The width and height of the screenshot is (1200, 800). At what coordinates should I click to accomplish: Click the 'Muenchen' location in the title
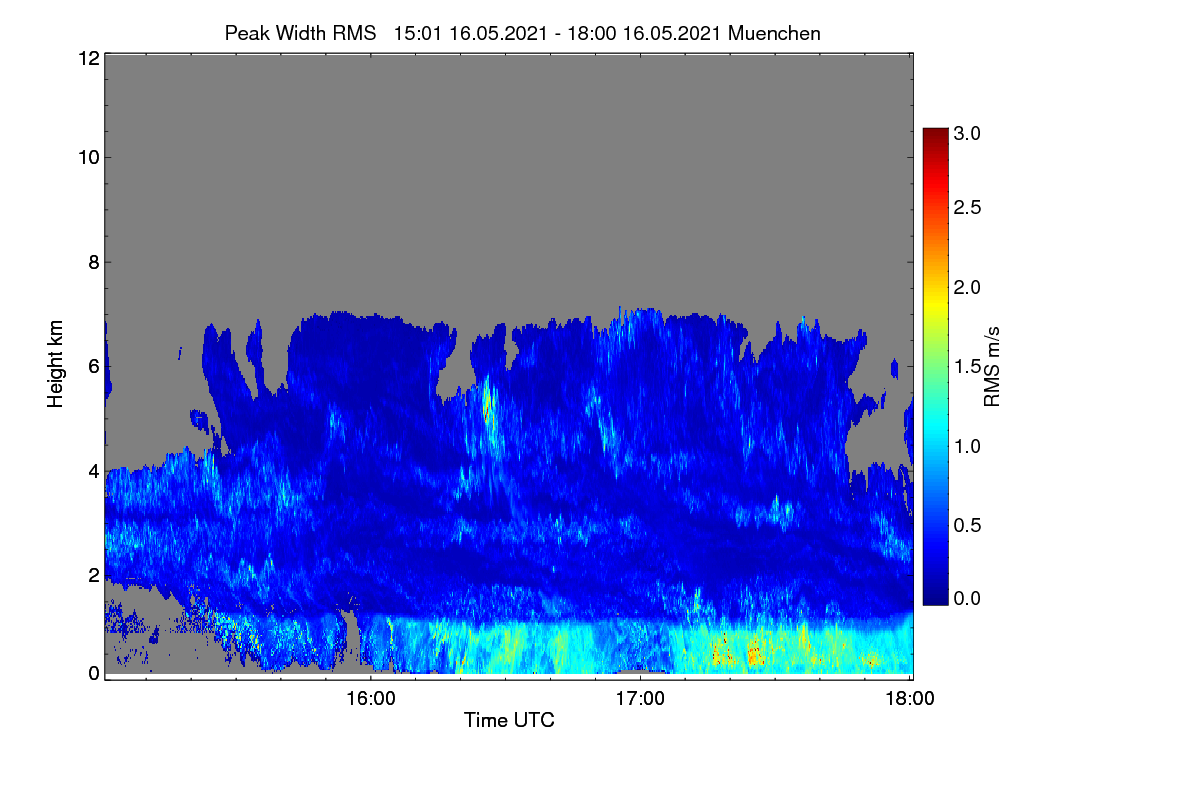[775, 33]
